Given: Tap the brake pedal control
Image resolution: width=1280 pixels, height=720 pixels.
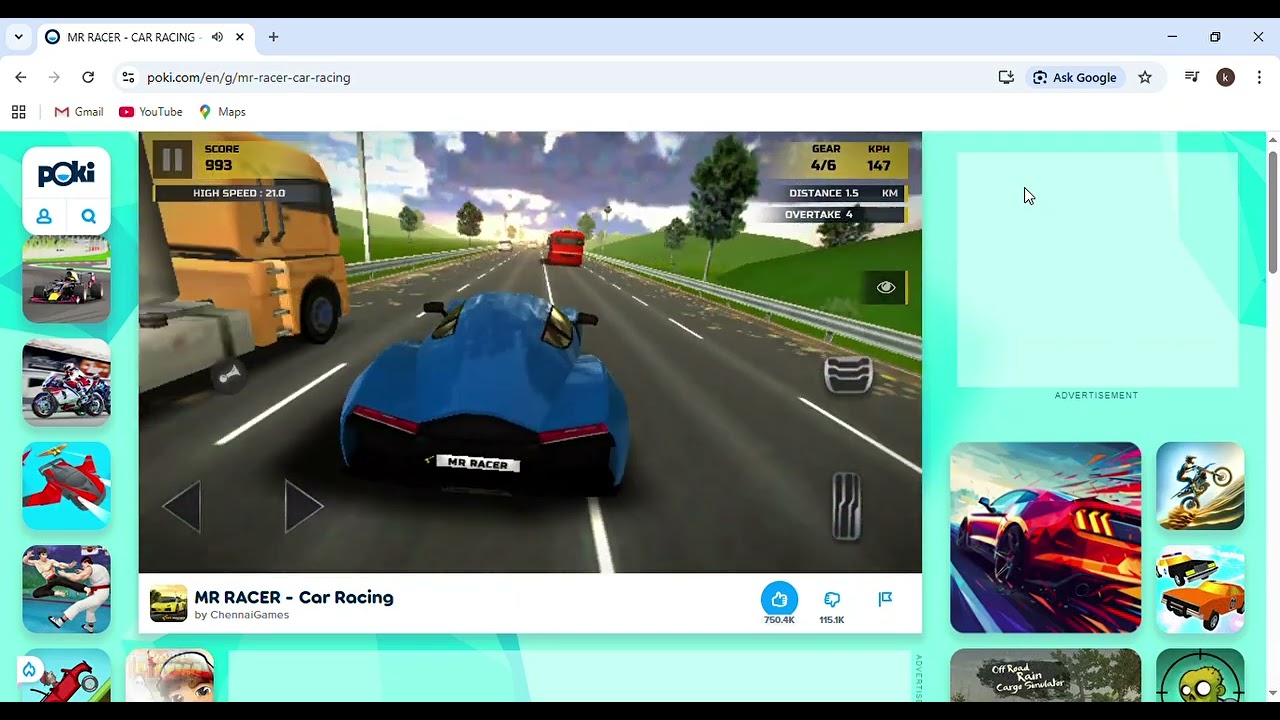Looking at the screenshot, I should (x=848, y=374).
